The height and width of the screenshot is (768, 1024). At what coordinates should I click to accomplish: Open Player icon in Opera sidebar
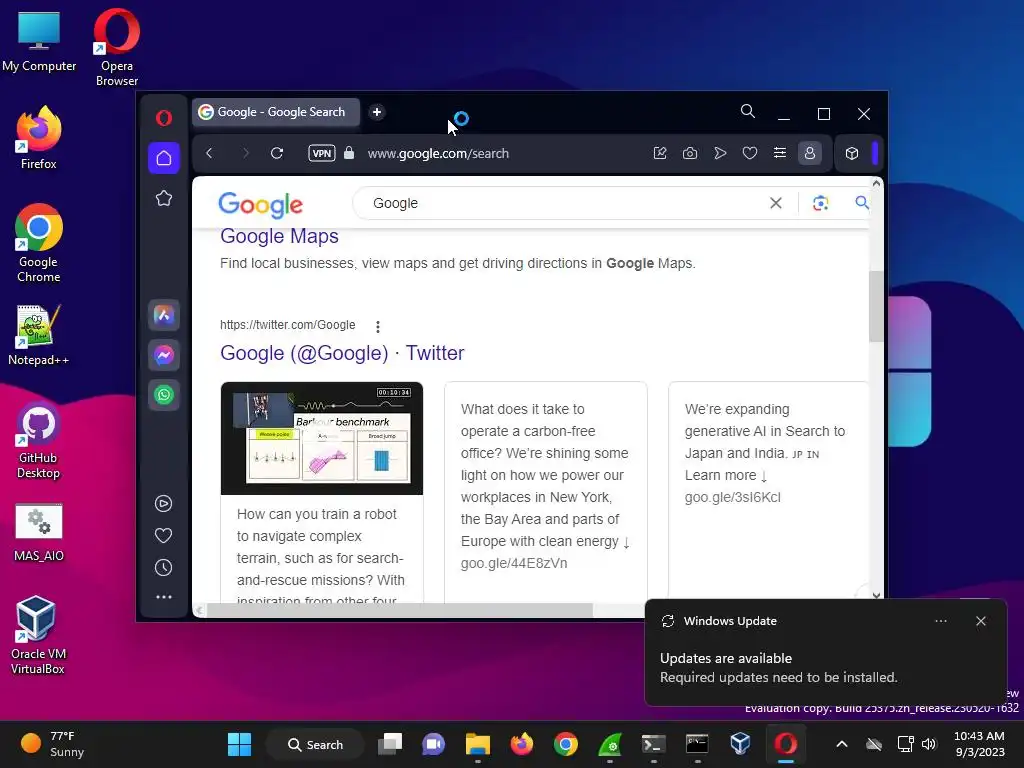pos(163,504)
